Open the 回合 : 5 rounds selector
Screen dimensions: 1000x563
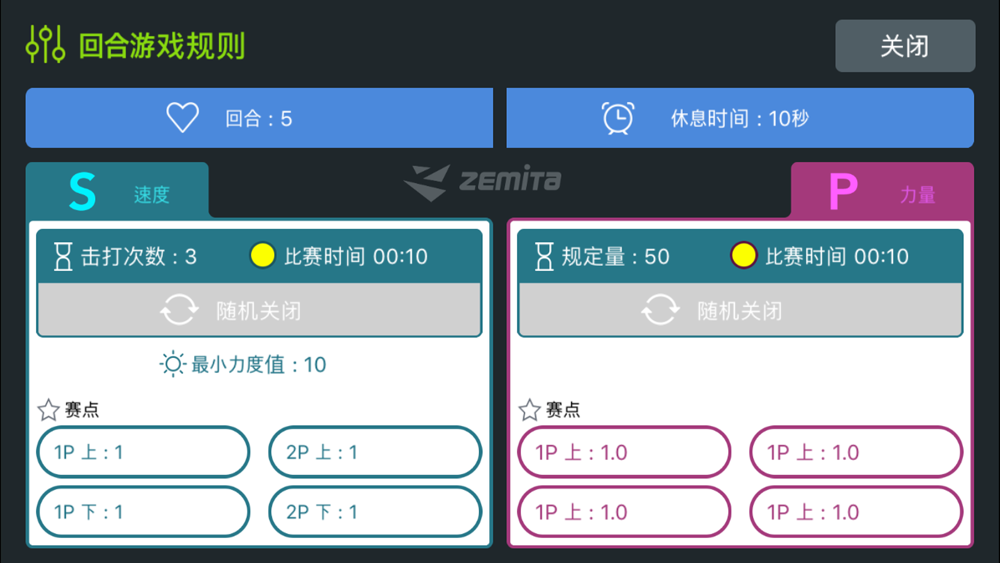(259, 118)
